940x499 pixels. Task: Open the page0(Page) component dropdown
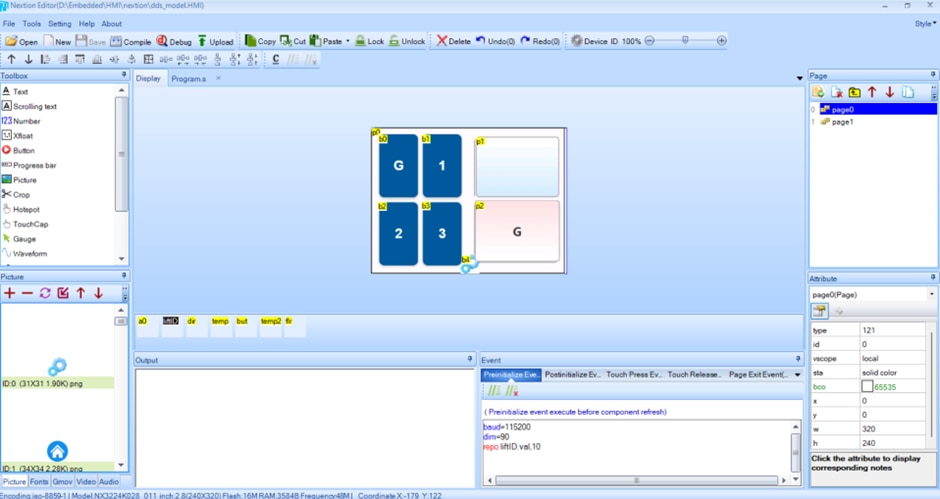click(x=932, y=294)
